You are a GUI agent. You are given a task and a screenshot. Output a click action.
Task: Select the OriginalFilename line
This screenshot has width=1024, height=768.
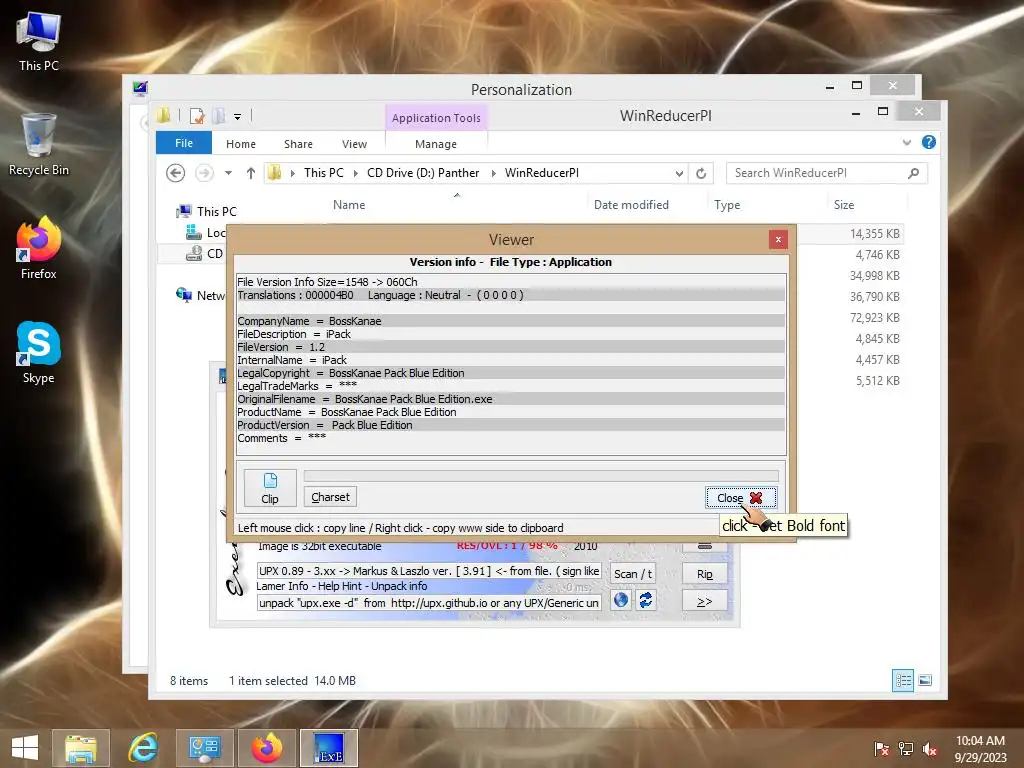(511, 399)
